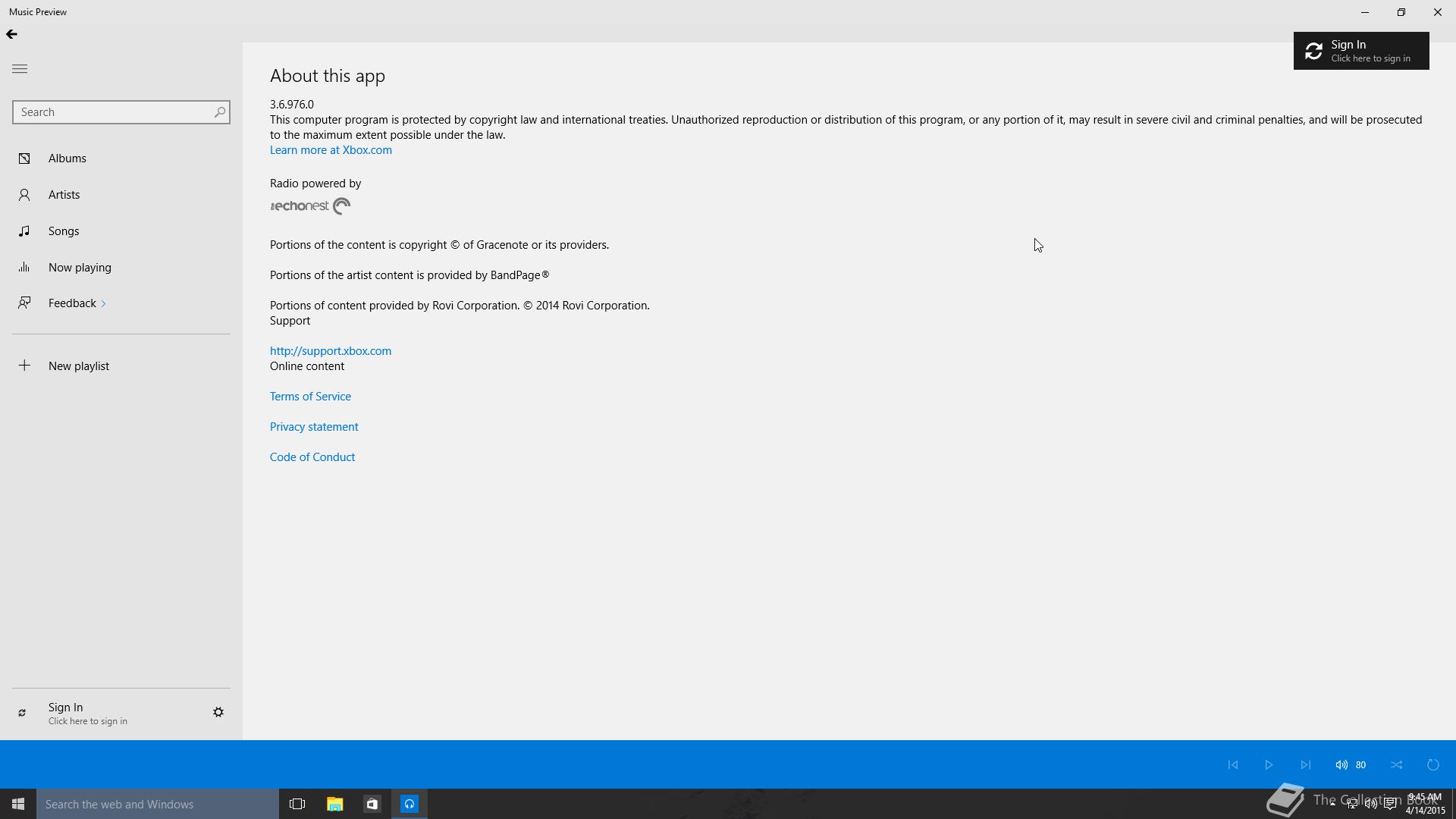
Task: Click the system volume tray icon
Action: point(1371,804)
